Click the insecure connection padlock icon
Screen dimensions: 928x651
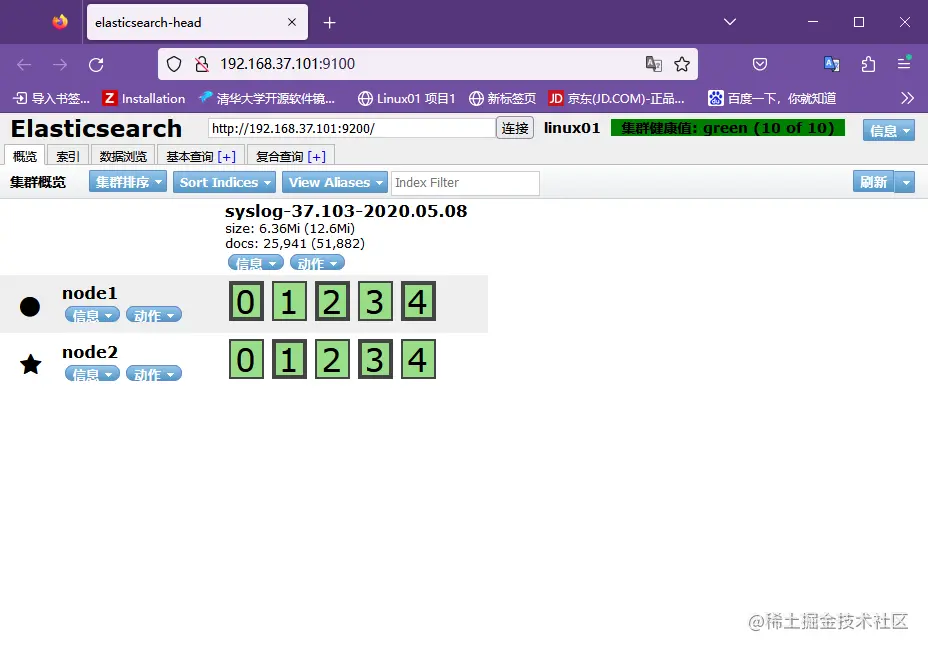coord(202,64)
